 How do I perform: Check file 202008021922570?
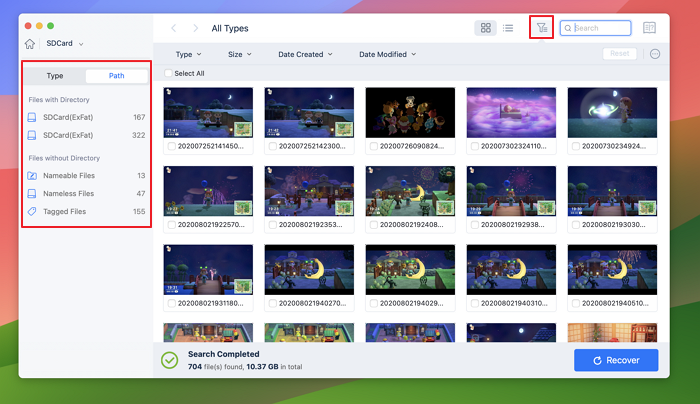(x=172, y=225)
